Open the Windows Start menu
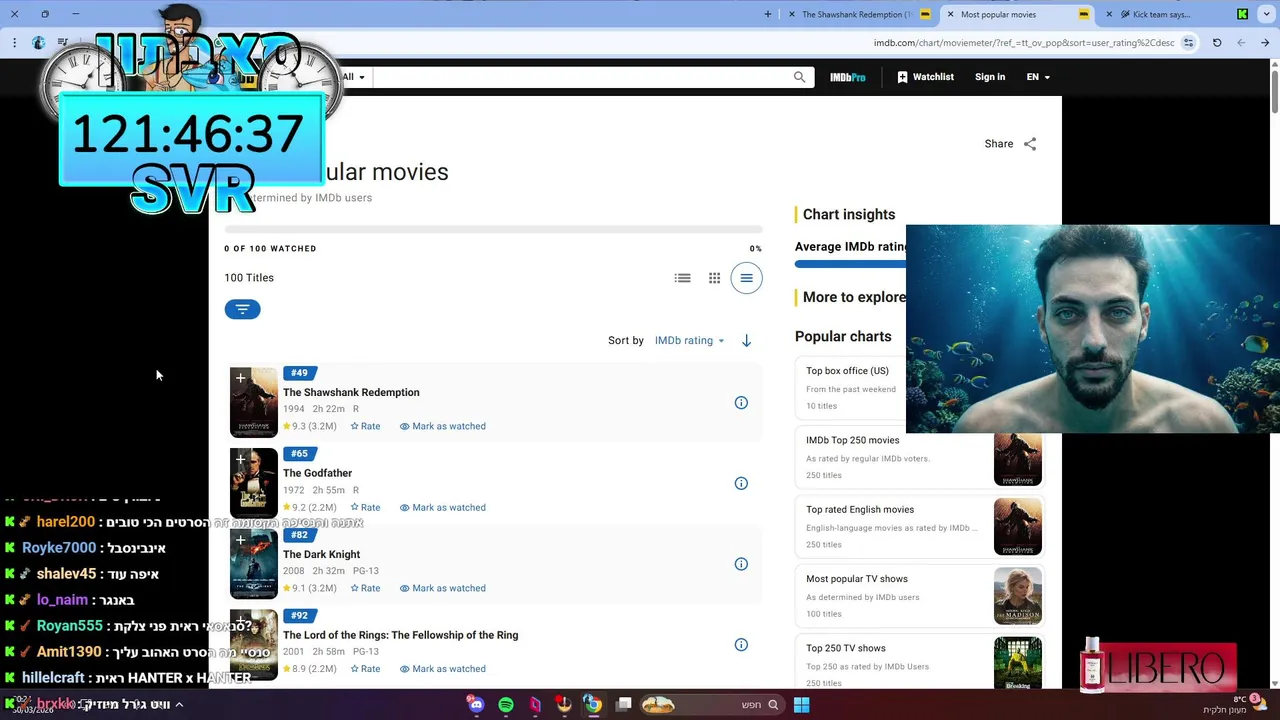The width and height of the screenshot is (1280, 720). point(801,705)
